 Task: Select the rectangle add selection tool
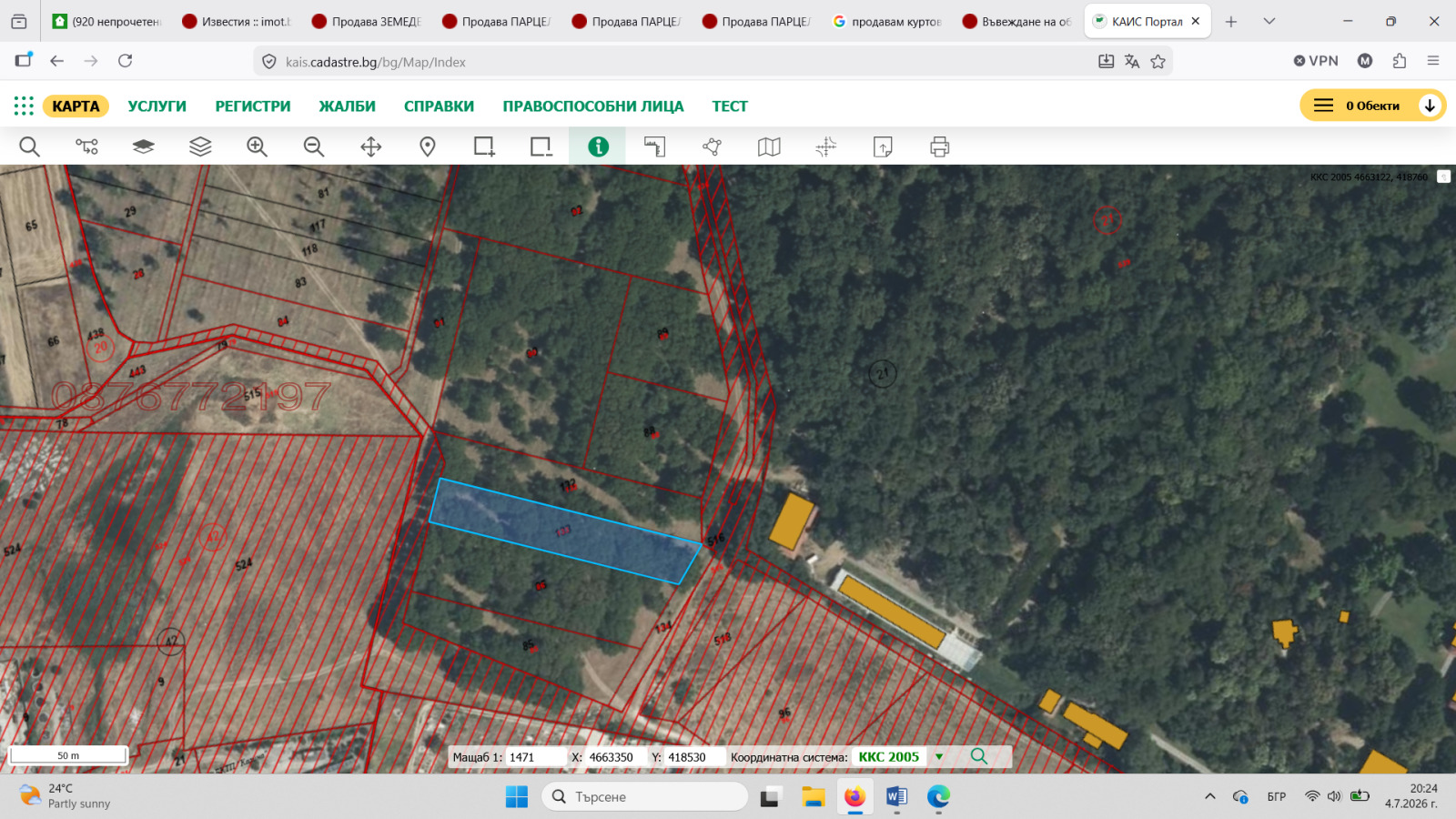click(484, 147)
